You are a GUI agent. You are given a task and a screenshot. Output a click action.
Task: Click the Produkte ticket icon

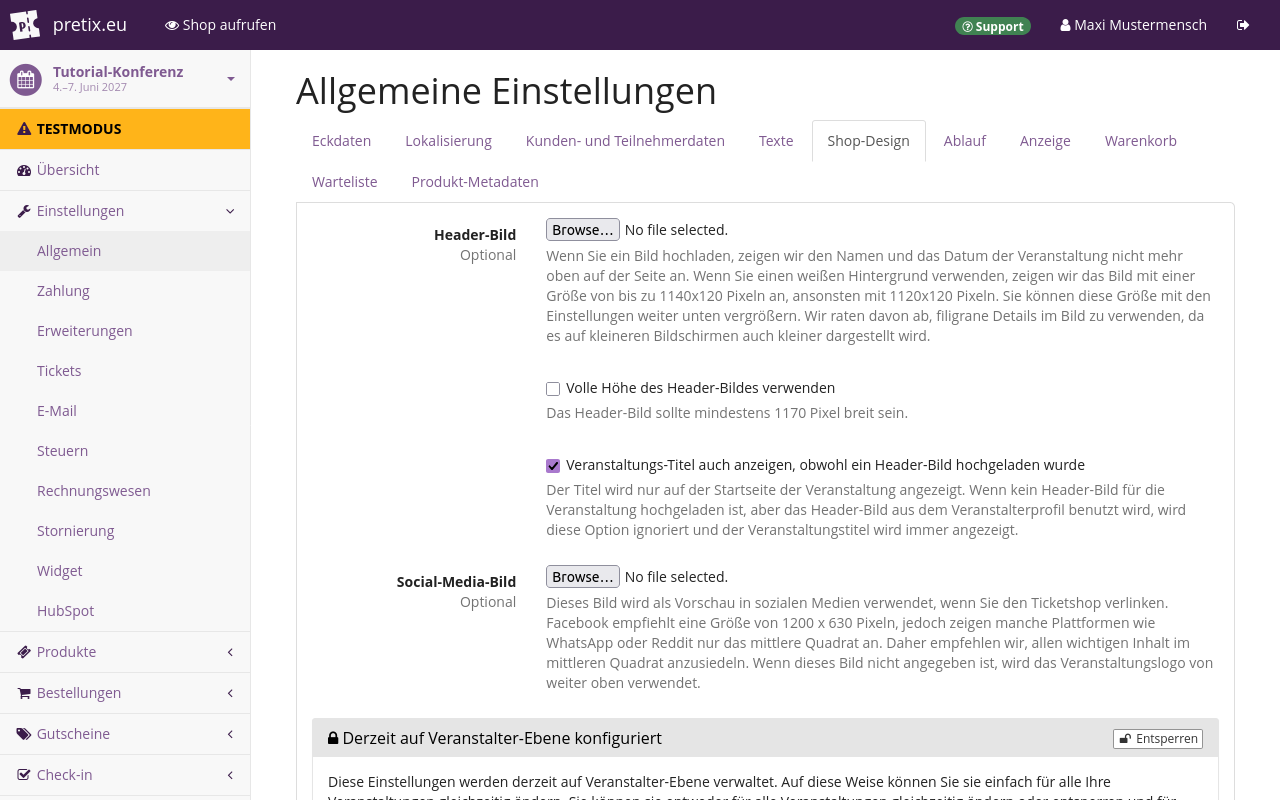24,652
